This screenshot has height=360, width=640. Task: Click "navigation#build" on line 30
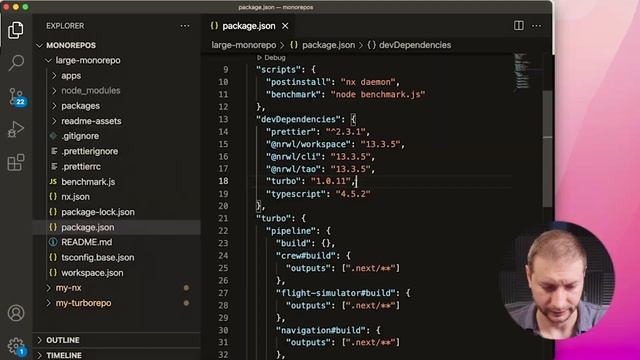tap(320, 330)
